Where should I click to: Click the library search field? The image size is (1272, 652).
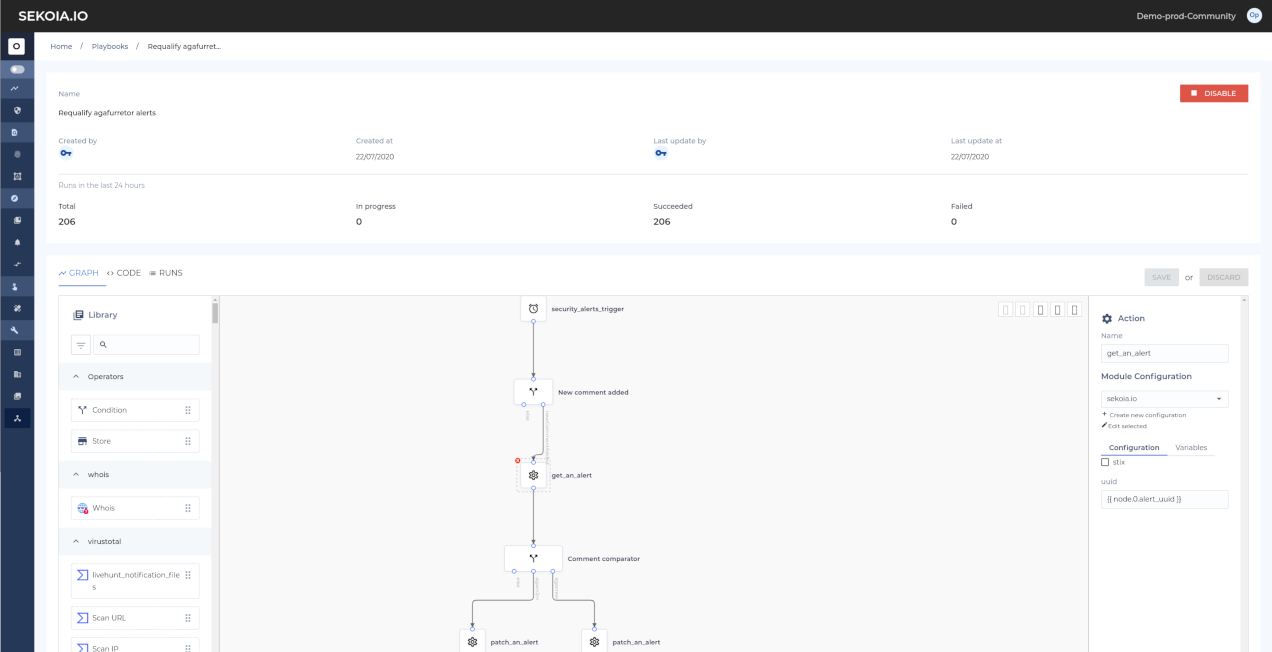(147, 344)
